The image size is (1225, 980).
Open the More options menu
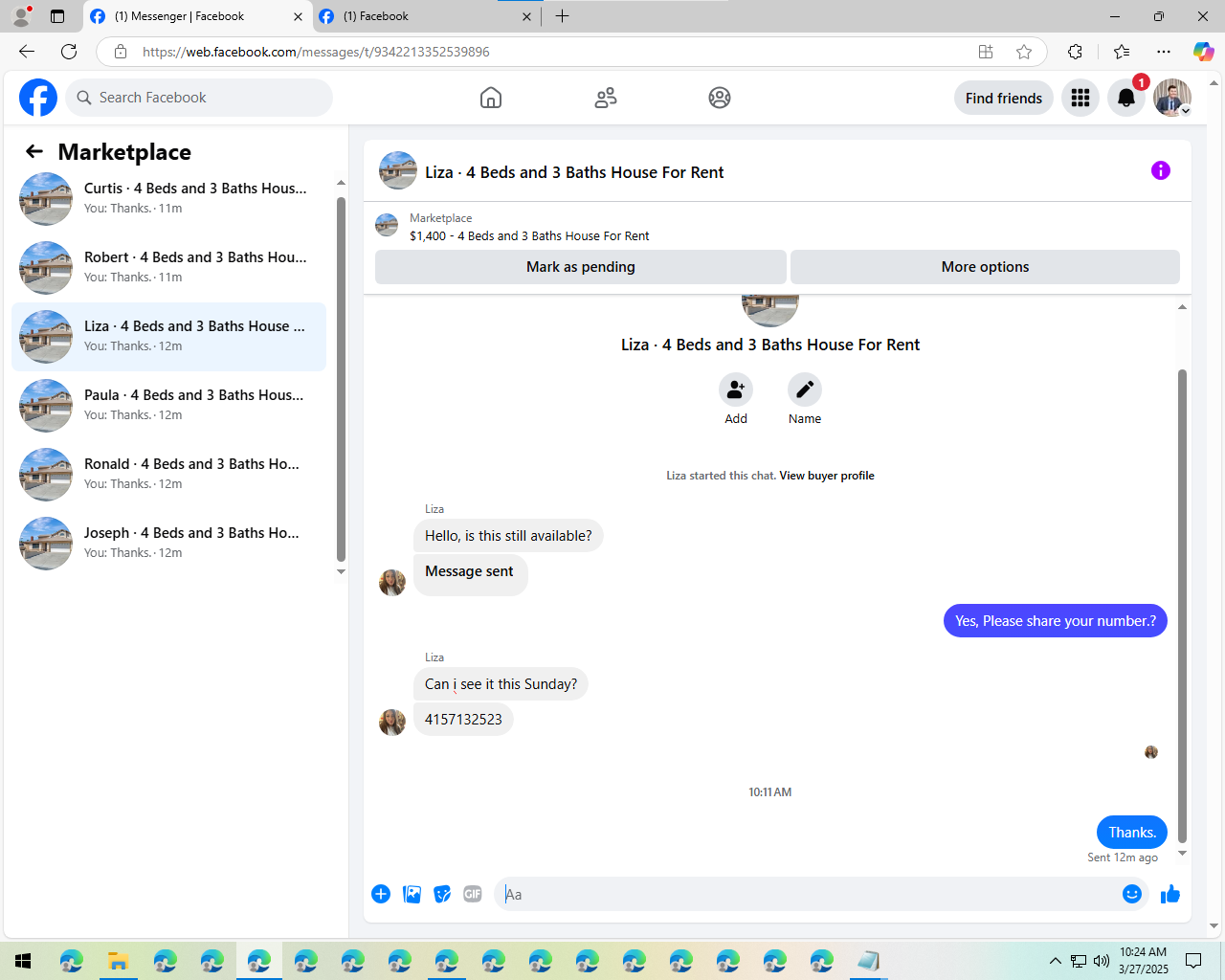coord(985,267)
